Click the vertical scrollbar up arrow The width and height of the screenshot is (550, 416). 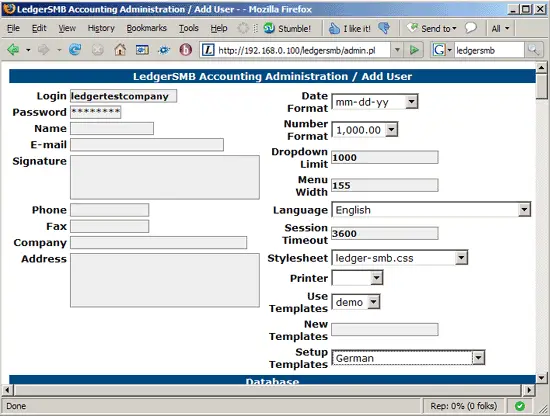(542, 67)
